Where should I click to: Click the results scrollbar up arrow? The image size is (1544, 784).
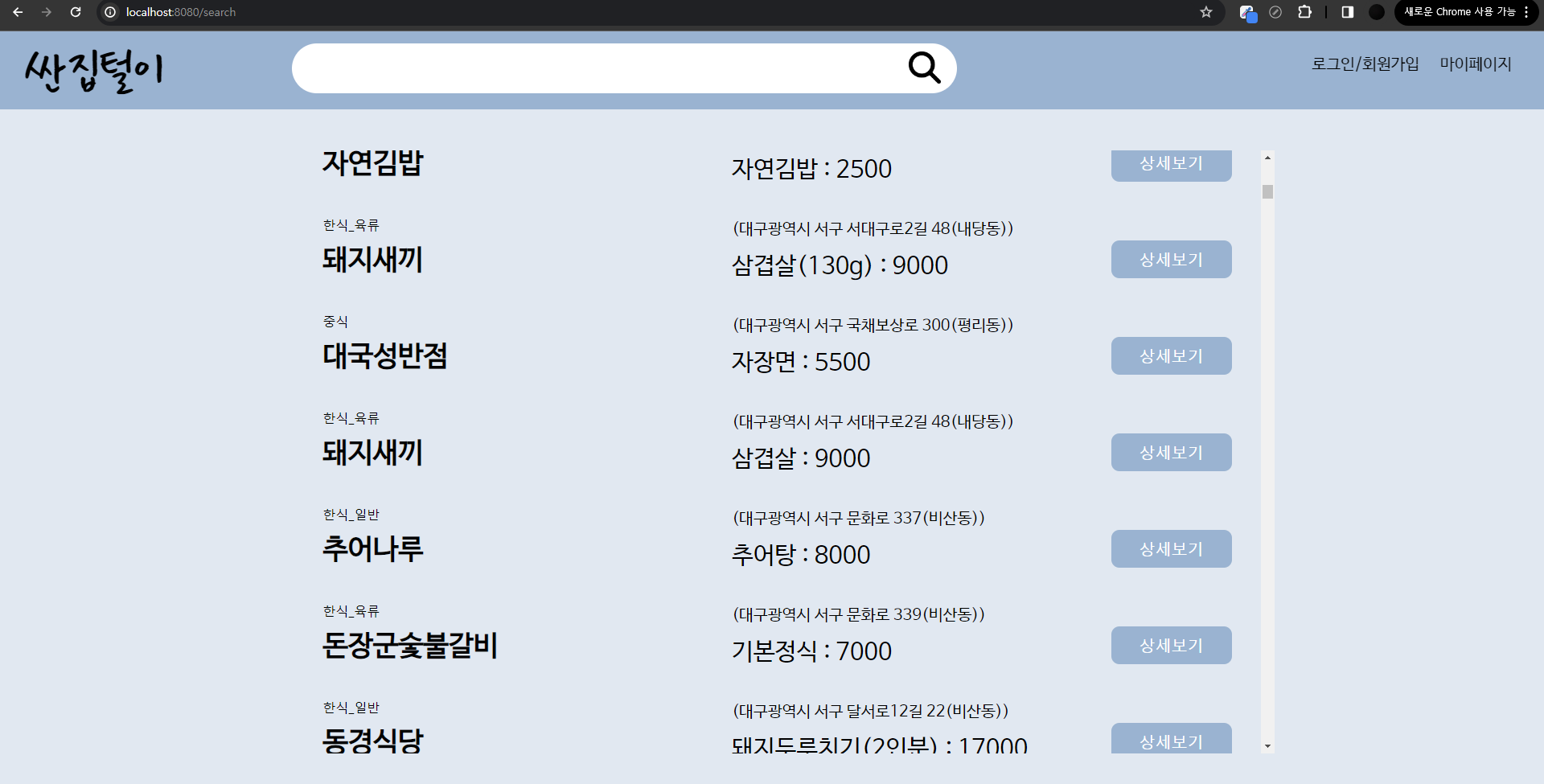(1267, 158)
